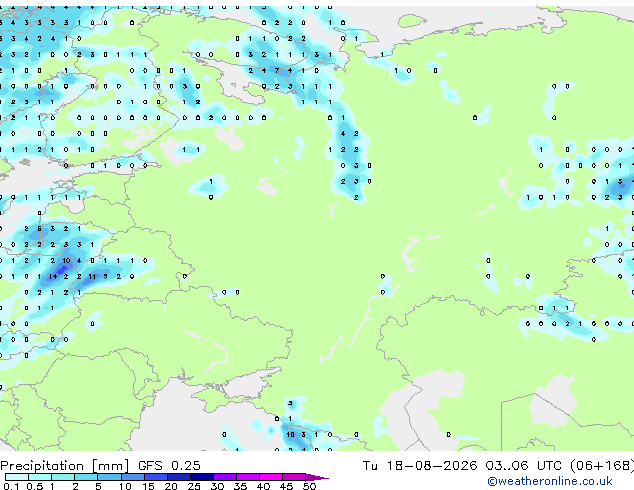Click the 15–20 mm blue legend swatch

coord(155,477)
